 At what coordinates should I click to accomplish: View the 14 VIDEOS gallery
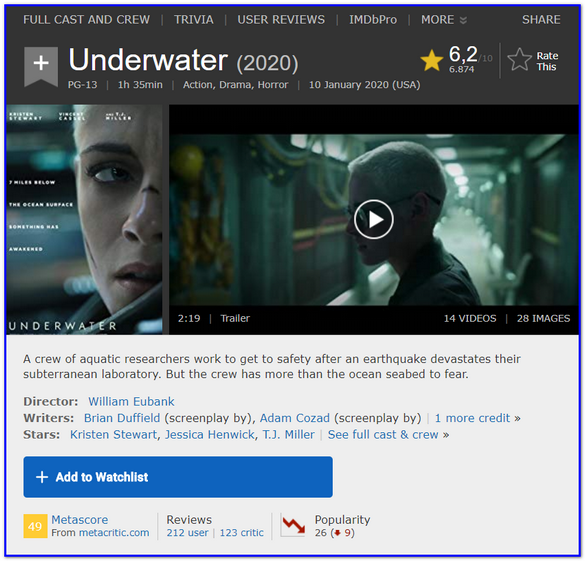point(470,318)
